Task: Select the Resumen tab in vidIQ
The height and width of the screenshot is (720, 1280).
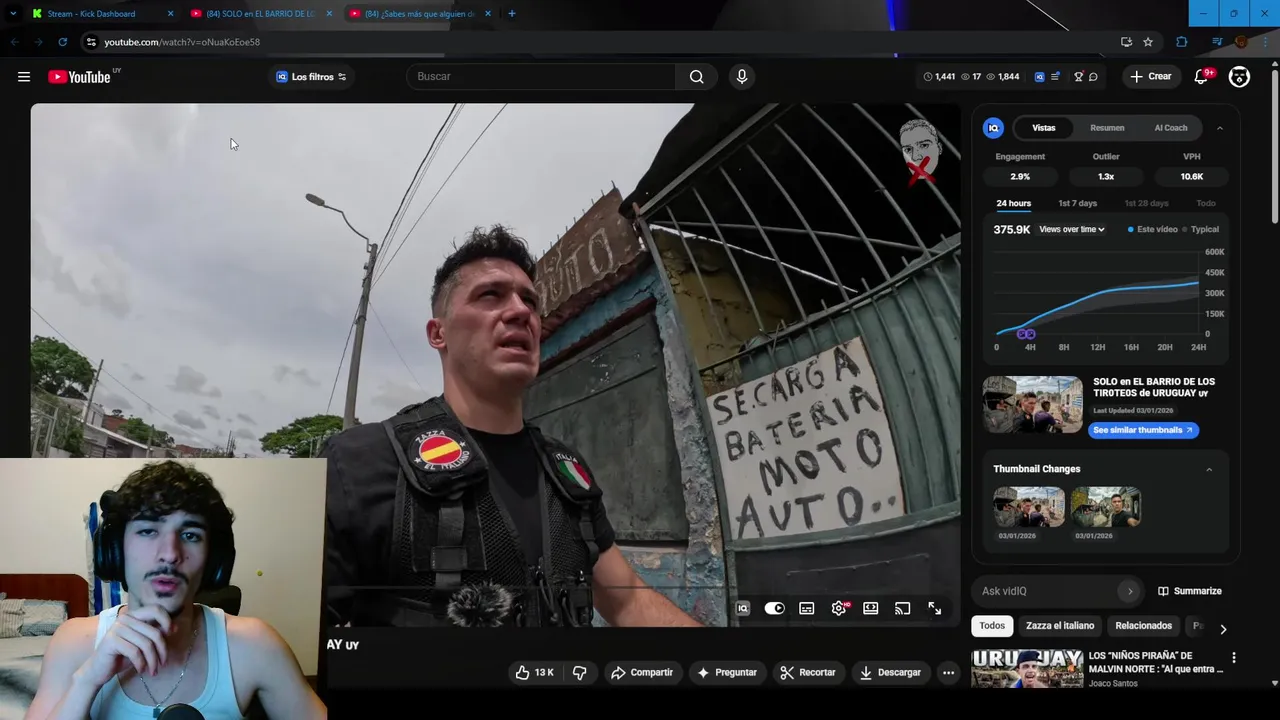Action: click(x=1107, y=128)
